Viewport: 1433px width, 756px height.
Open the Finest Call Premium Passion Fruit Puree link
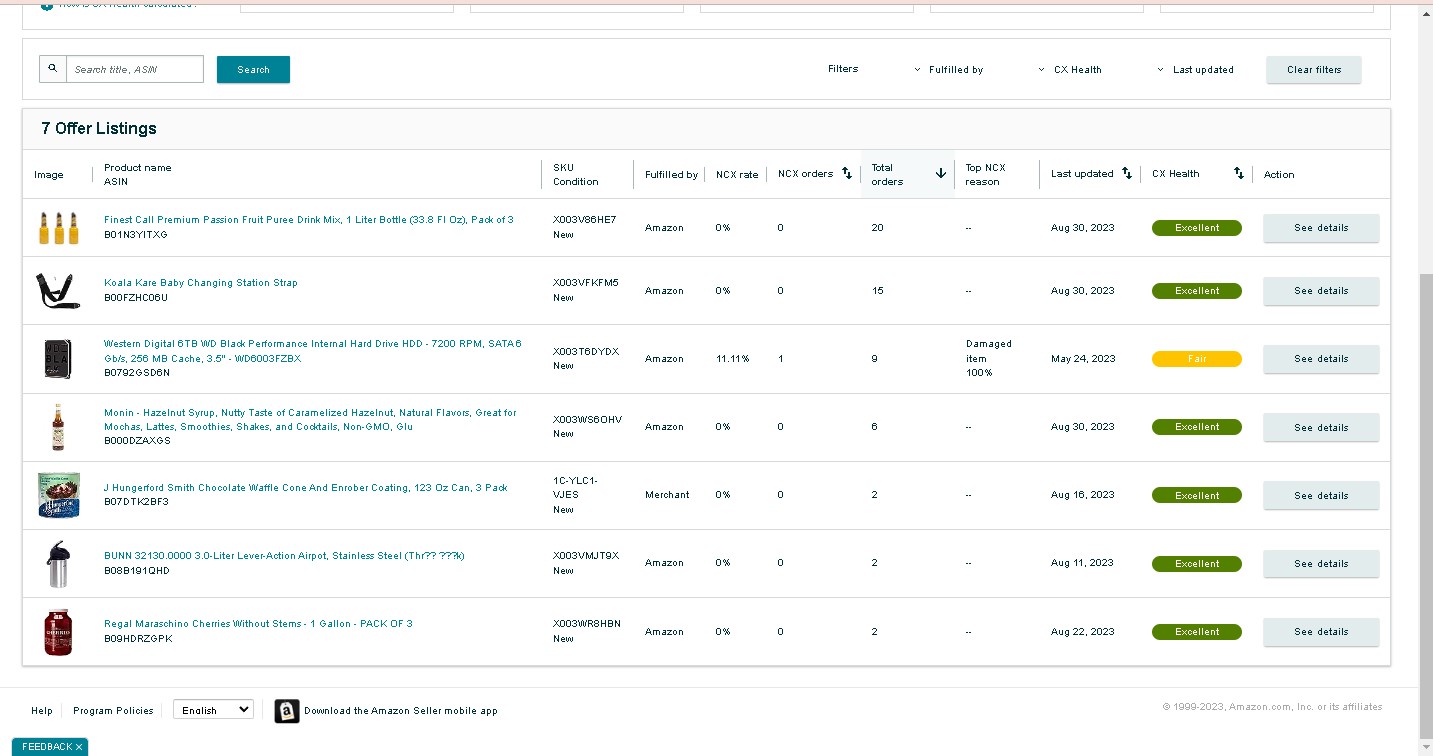coord(309,220)
